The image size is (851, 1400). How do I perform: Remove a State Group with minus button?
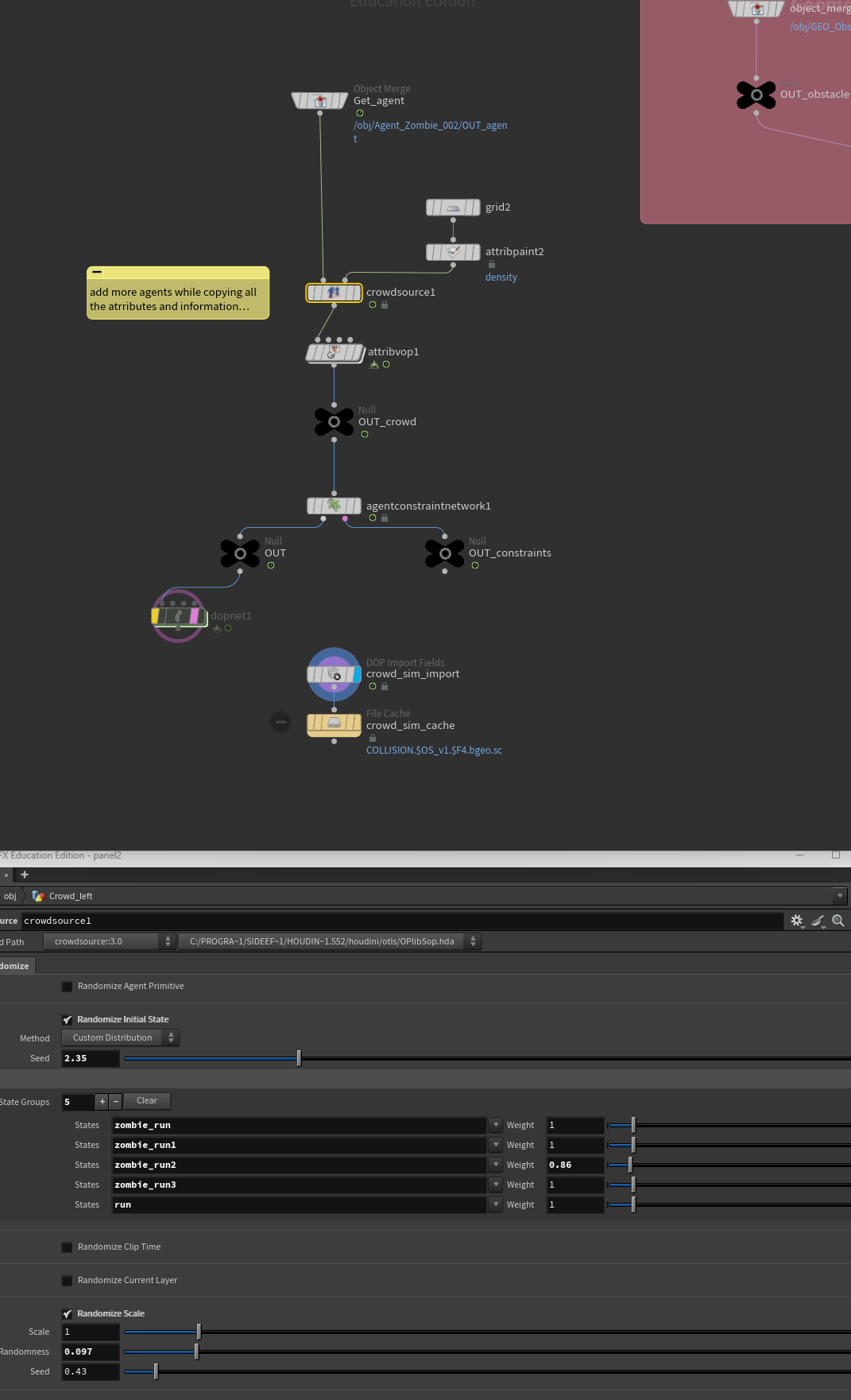click(115, 1101)
